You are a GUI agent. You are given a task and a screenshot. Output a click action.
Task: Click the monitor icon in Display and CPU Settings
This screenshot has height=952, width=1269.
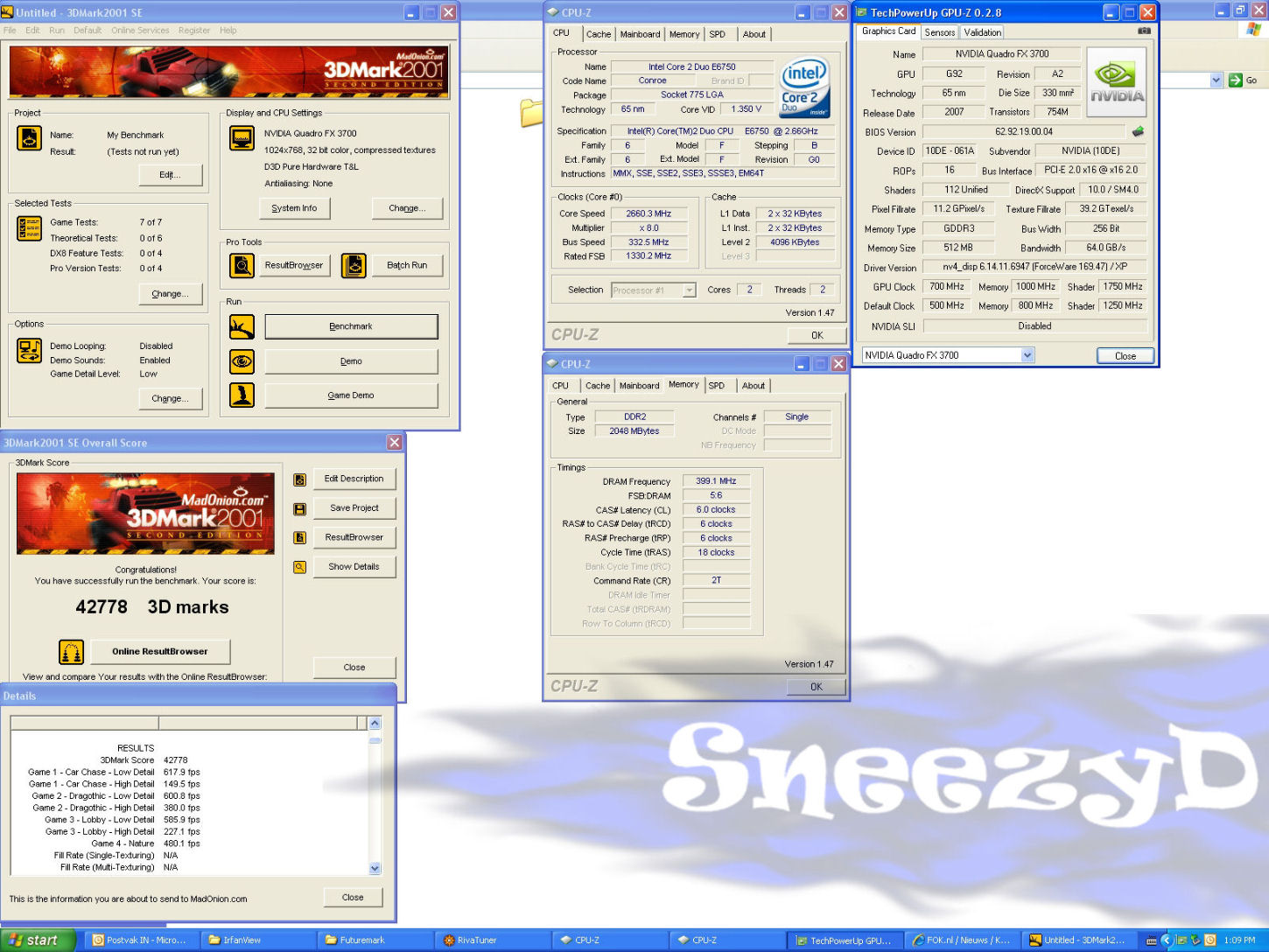[242, 138]
